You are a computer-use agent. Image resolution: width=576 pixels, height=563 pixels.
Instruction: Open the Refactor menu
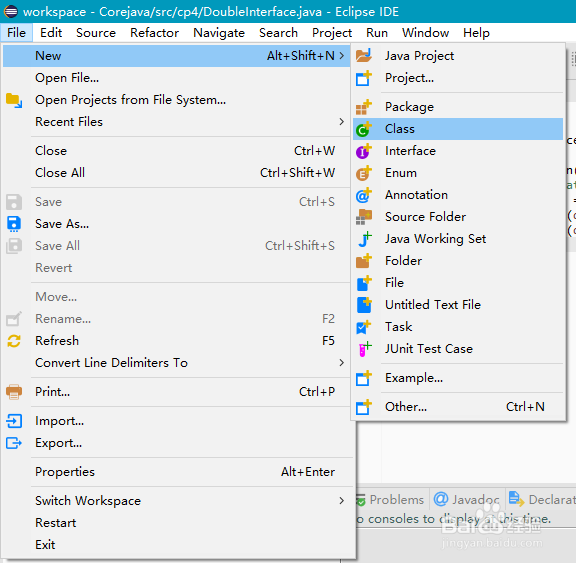[x=154, y=33]
